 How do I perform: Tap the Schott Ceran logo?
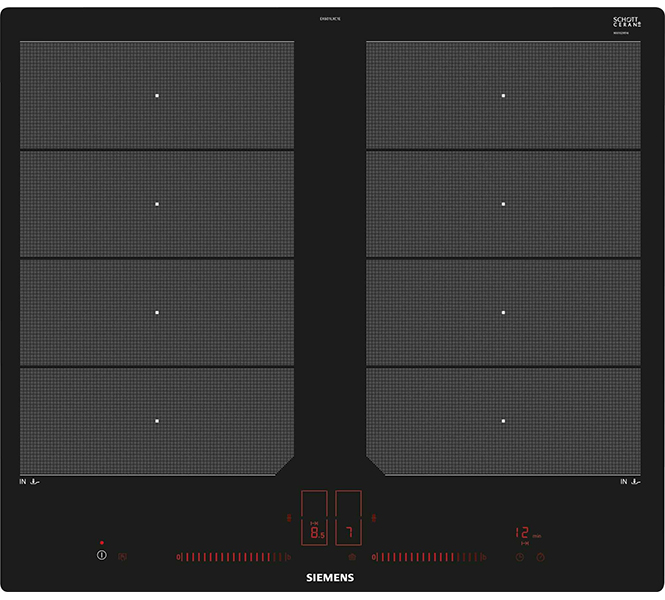625,22
